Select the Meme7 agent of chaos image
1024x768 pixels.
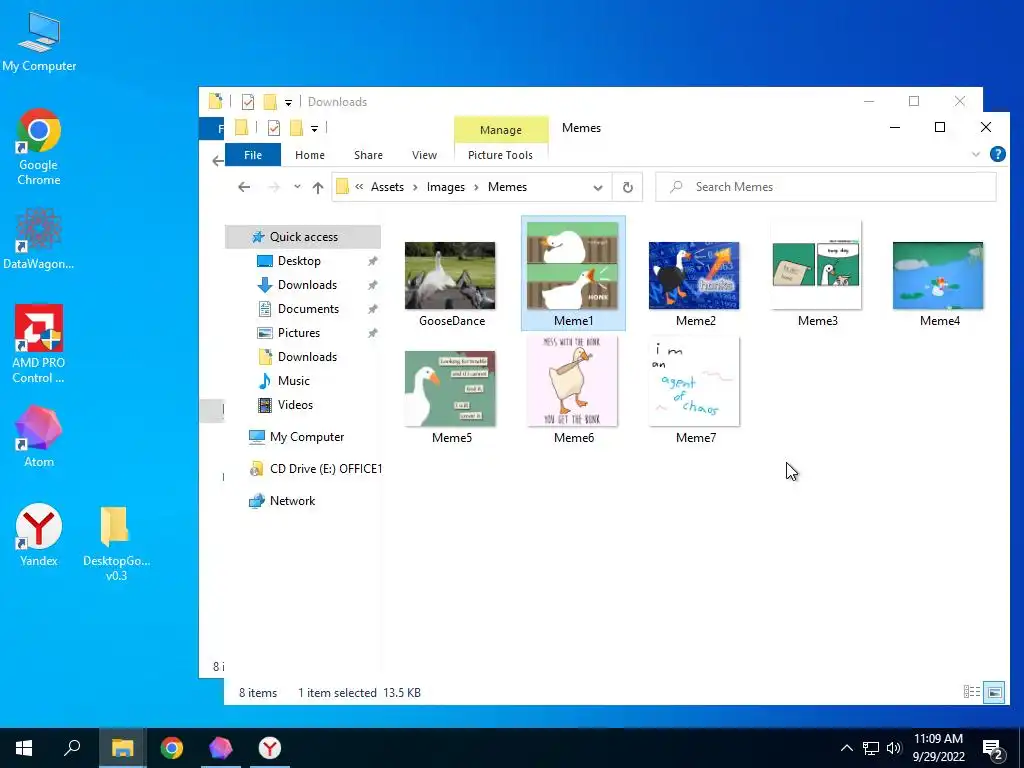694,381
